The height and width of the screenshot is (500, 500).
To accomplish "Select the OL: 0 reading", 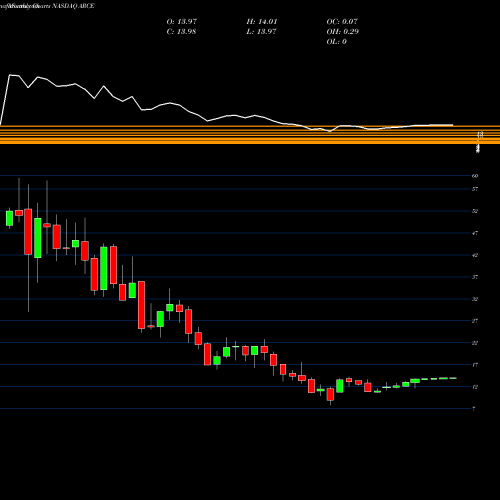I will click(x=336, y=42).
